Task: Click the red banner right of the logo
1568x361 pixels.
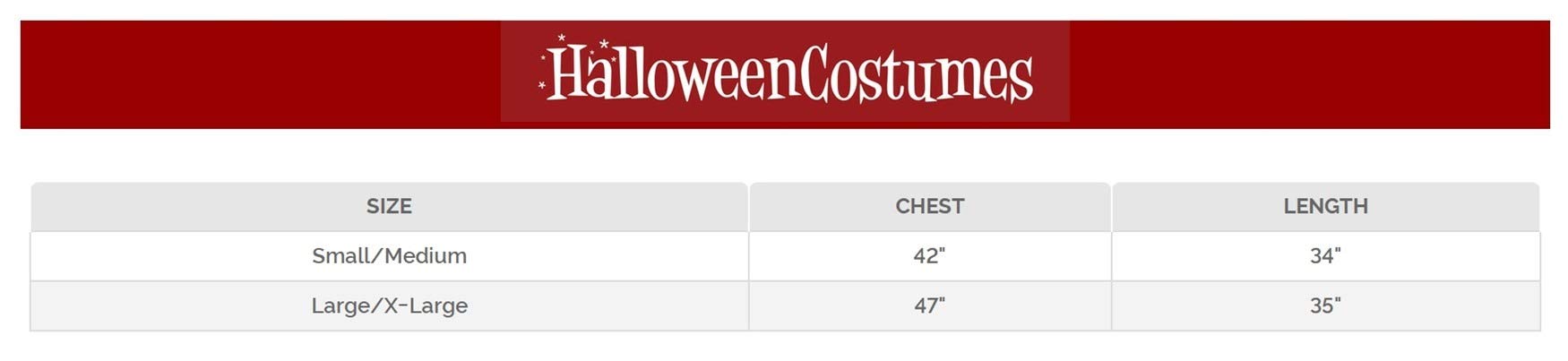Action: [x=1308, y=73]
